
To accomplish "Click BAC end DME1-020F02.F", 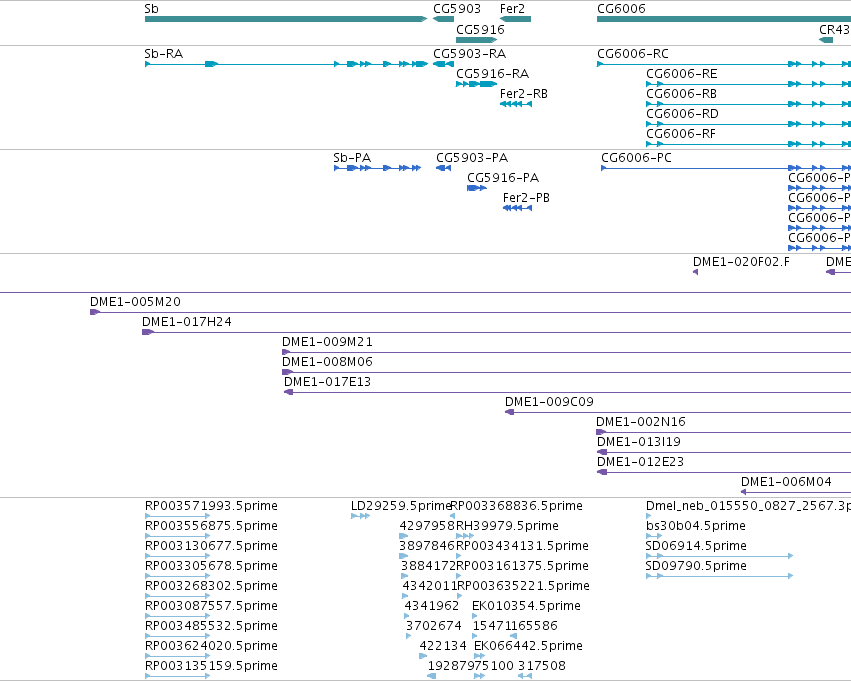I will pyautogui.click(x=696, y=272).
